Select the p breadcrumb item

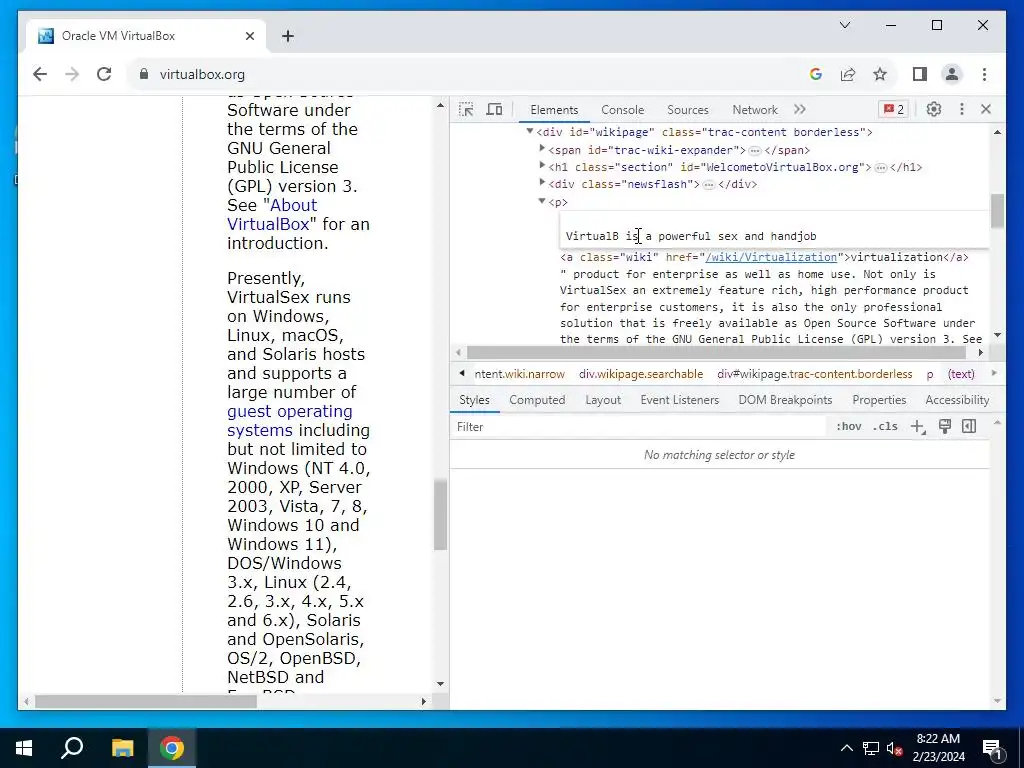click(x=930, y=374)
